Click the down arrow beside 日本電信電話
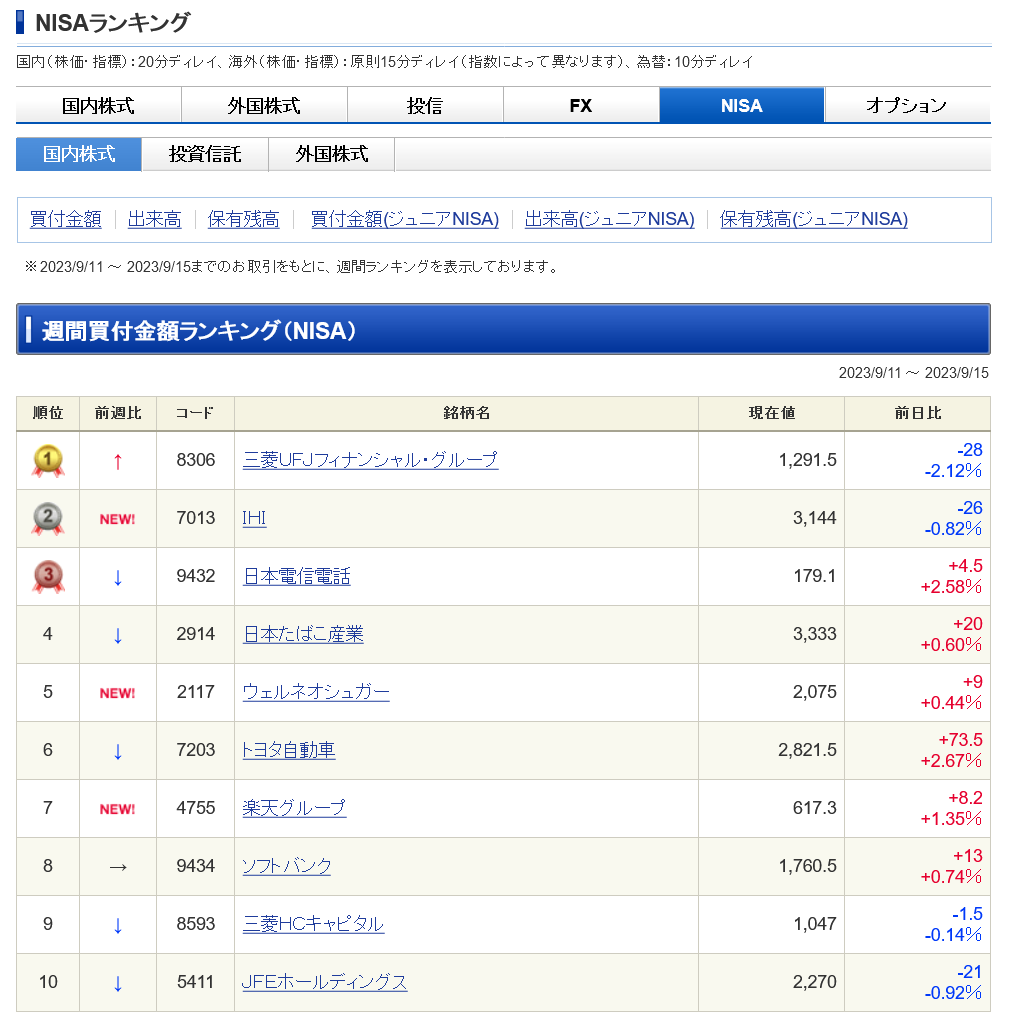The width and height of the screenshot is (1010, 1027). (117, 575)
